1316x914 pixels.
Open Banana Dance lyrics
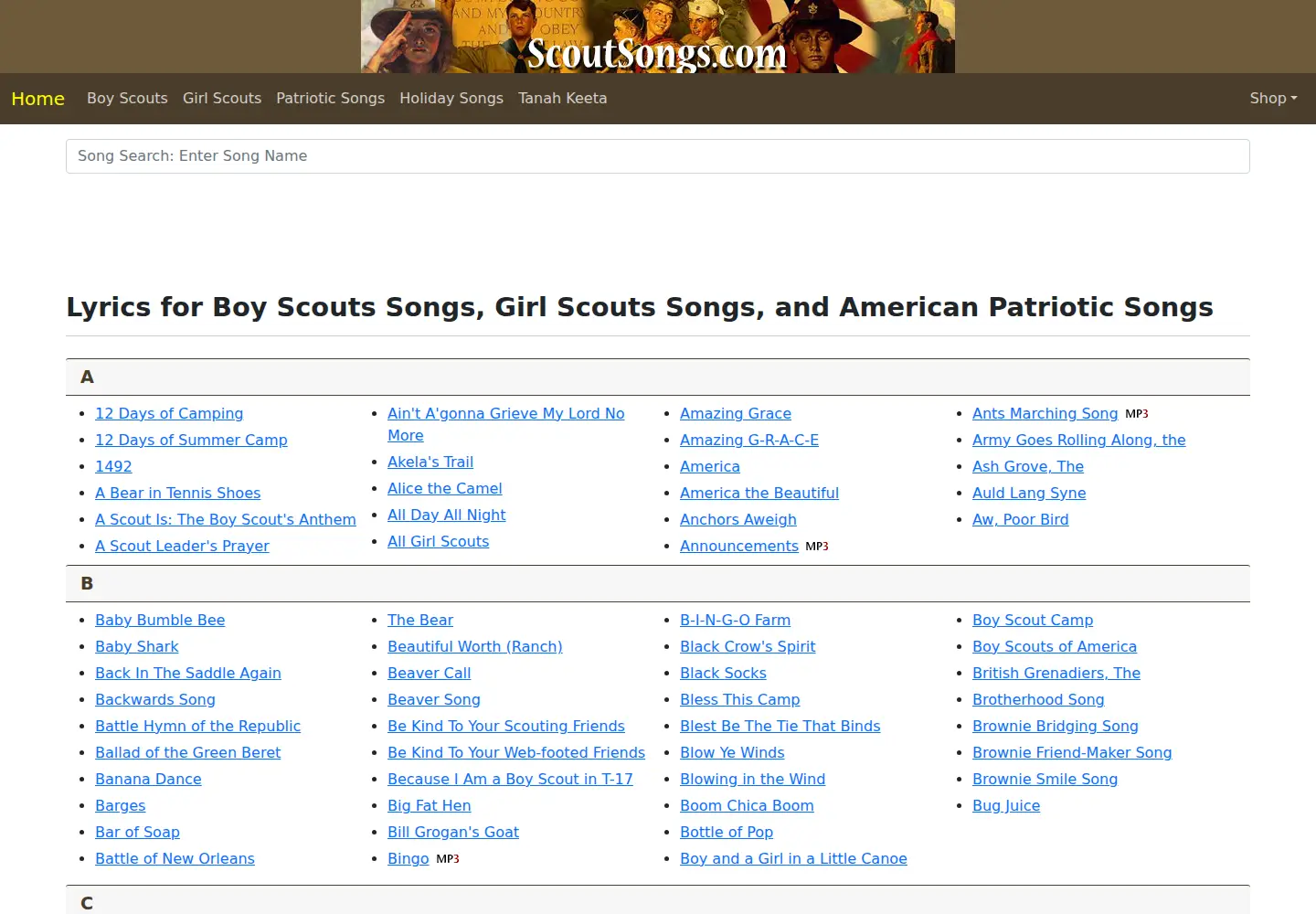point(148,780)
